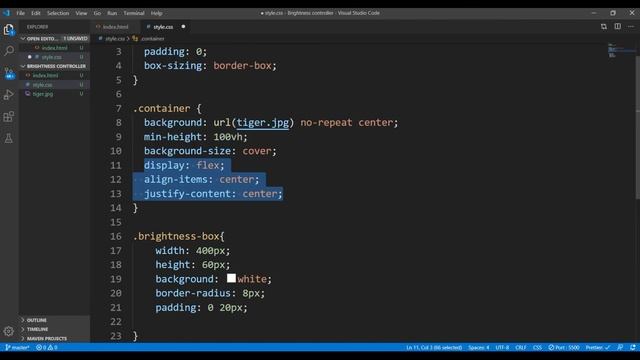Click the 'min-height: 100vh' line
Screen dimensions: 640x360
click(196, 137)
